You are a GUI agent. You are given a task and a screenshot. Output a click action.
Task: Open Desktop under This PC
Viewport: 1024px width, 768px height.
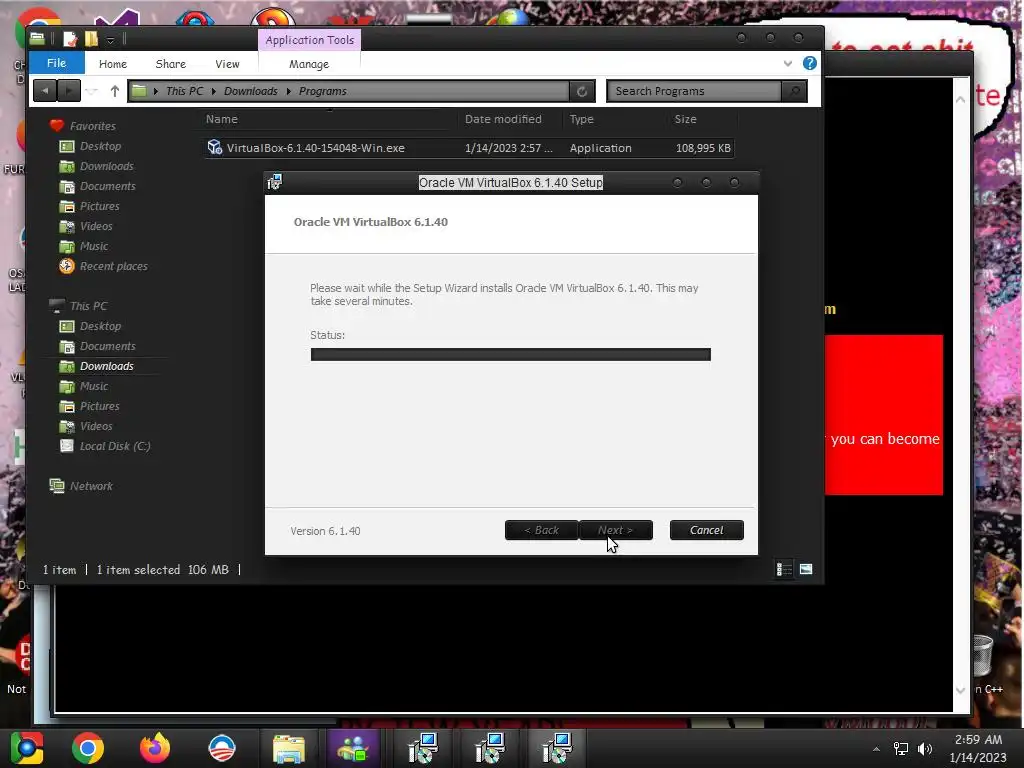(x=101, y=326)
